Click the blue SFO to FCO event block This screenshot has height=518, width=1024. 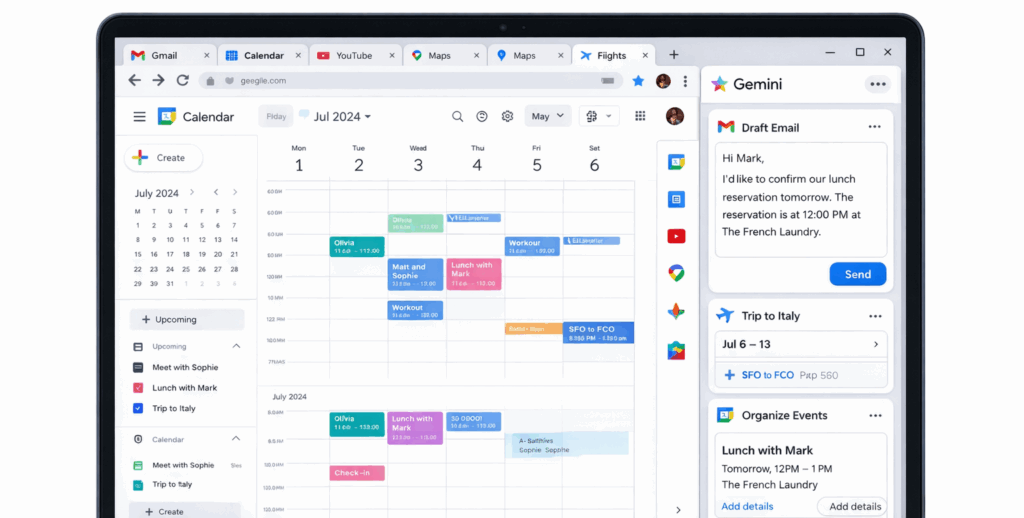click(598, 333)
